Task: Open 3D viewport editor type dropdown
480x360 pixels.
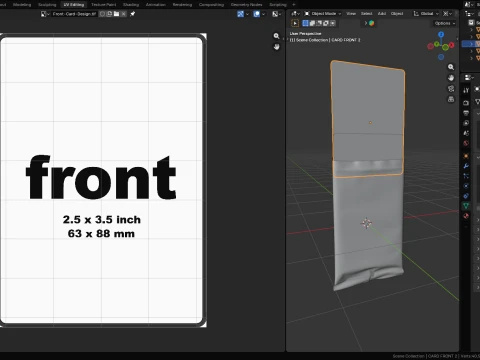Action: [x=295, y=14]
